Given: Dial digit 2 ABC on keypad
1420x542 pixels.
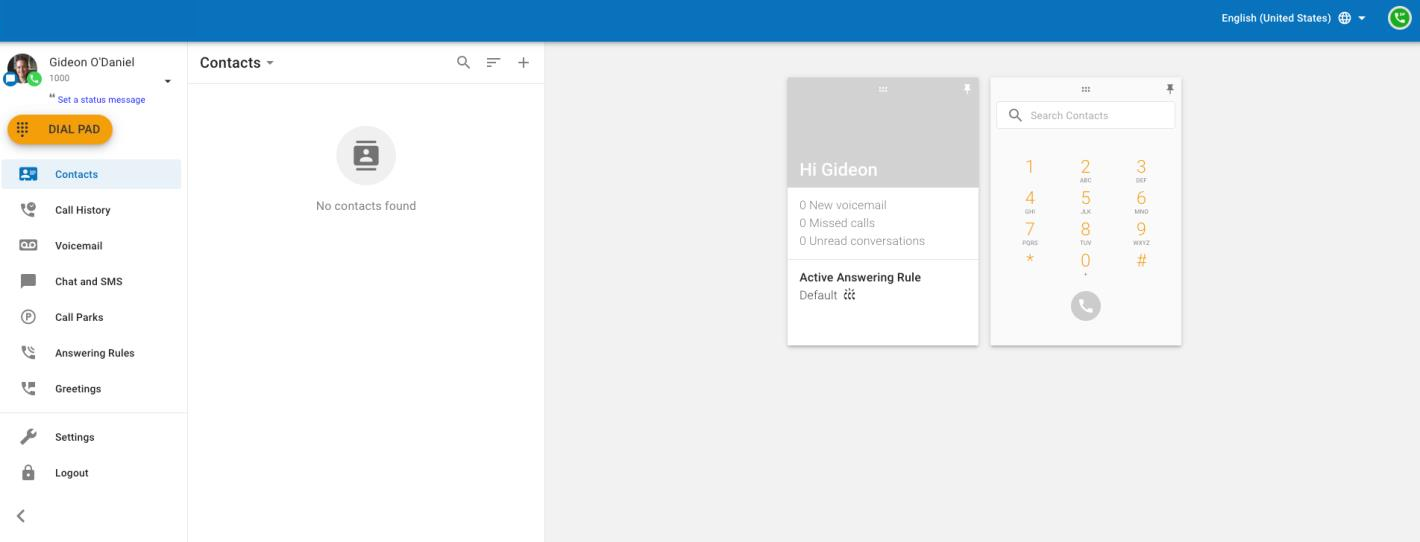Looking at the screenshot, I should (x=1086, y=170).
